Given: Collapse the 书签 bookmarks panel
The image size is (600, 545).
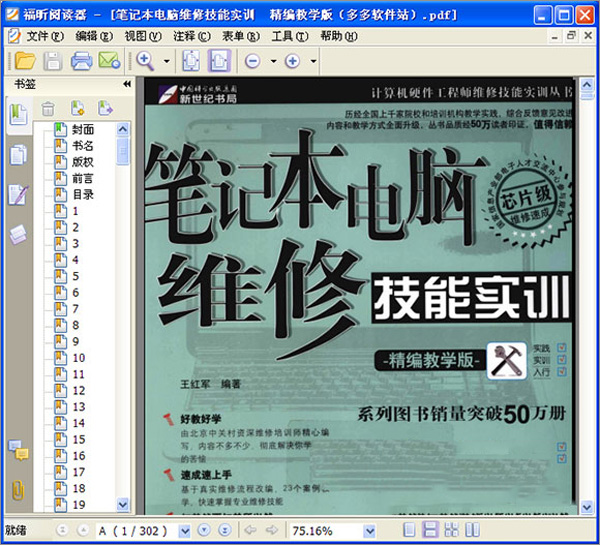Looking at the screenshot, I should 127,84.
